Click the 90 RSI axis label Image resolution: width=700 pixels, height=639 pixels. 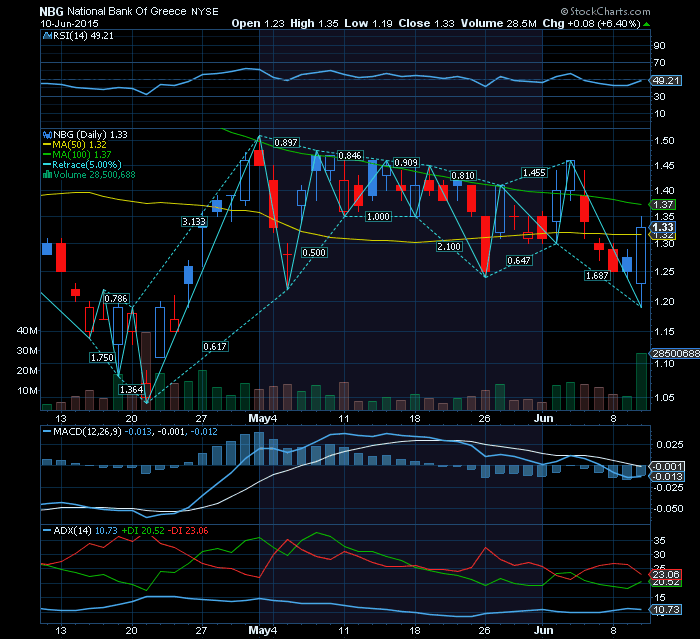point(659,46)
